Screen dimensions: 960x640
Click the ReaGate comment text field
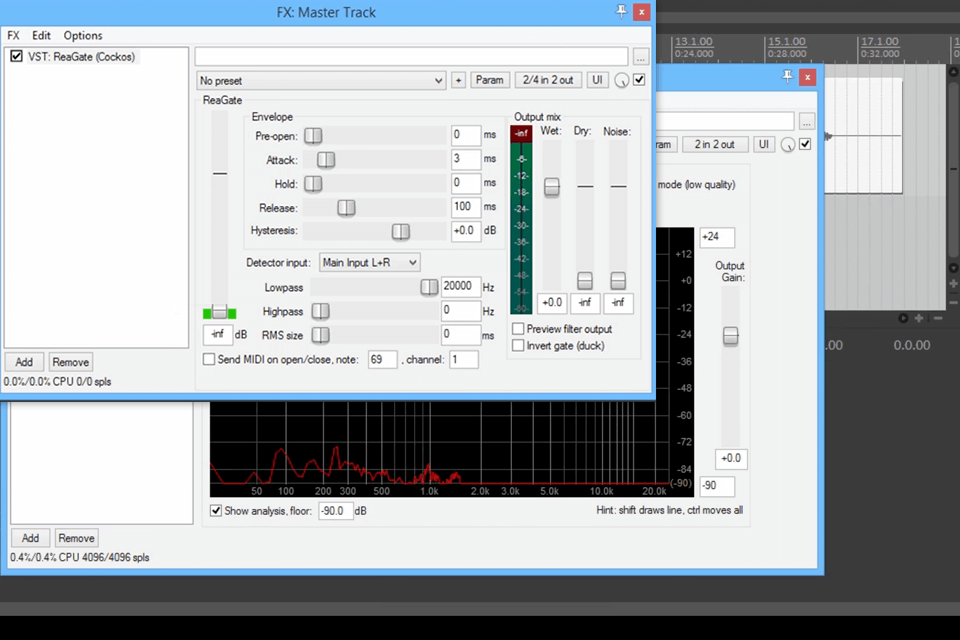(x=411, y=57)
